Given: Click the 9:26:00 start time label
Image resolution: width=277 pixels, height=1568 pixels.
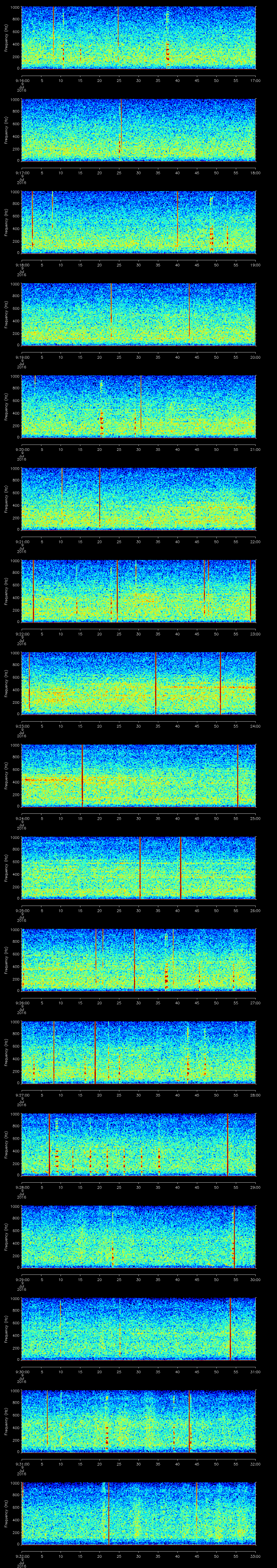Looking at the screenshot, I should click(x=22, y=1003).
